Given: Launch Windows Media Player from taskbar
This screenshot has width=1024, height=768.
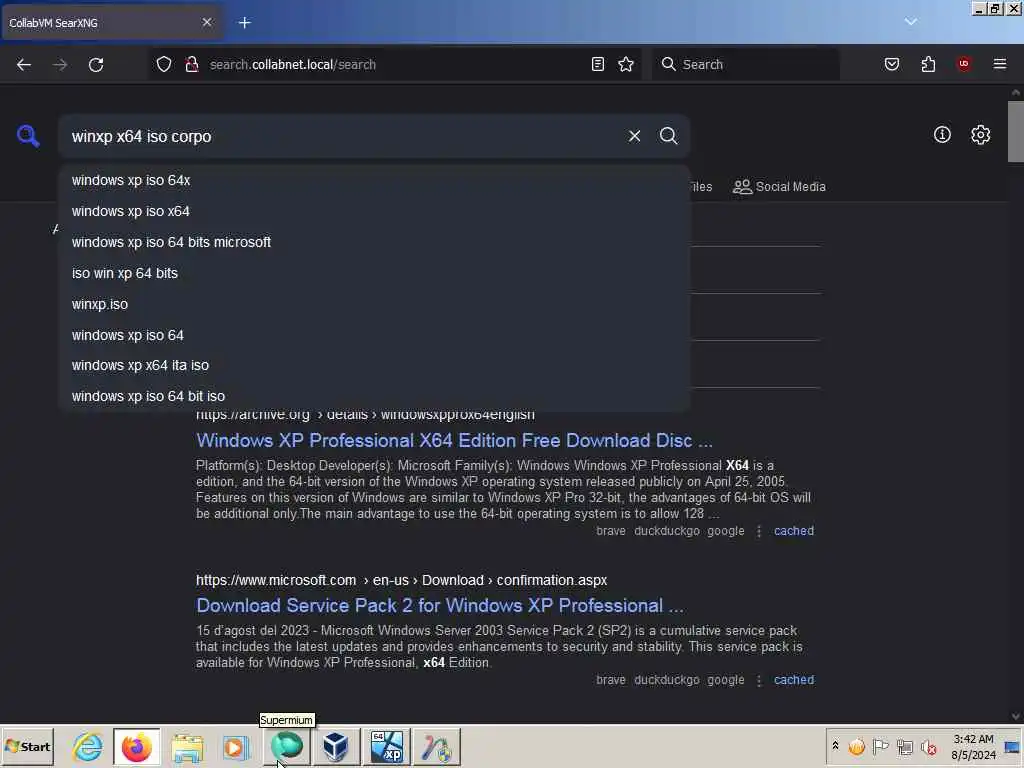Looking at the screenshot, I should coord(236,746).
